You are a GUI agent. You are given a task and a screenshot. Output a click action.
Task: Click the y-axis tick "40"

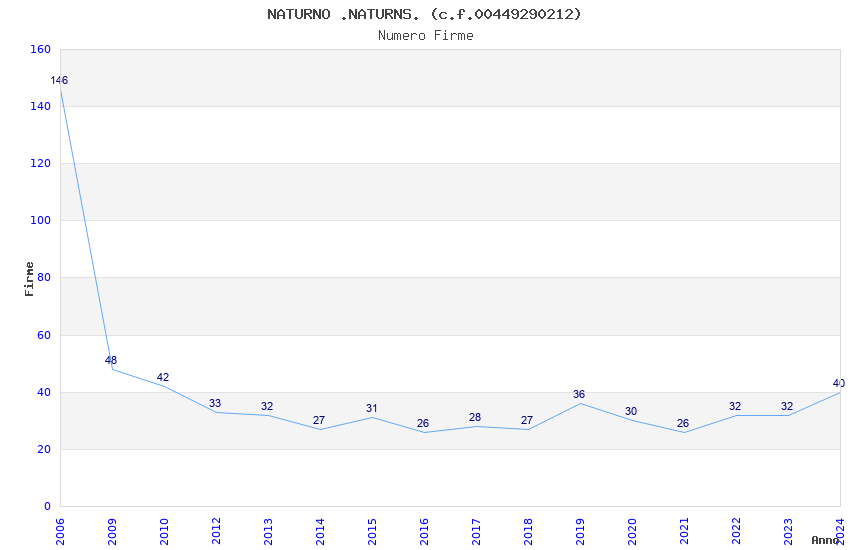click(x=44, y=392)
